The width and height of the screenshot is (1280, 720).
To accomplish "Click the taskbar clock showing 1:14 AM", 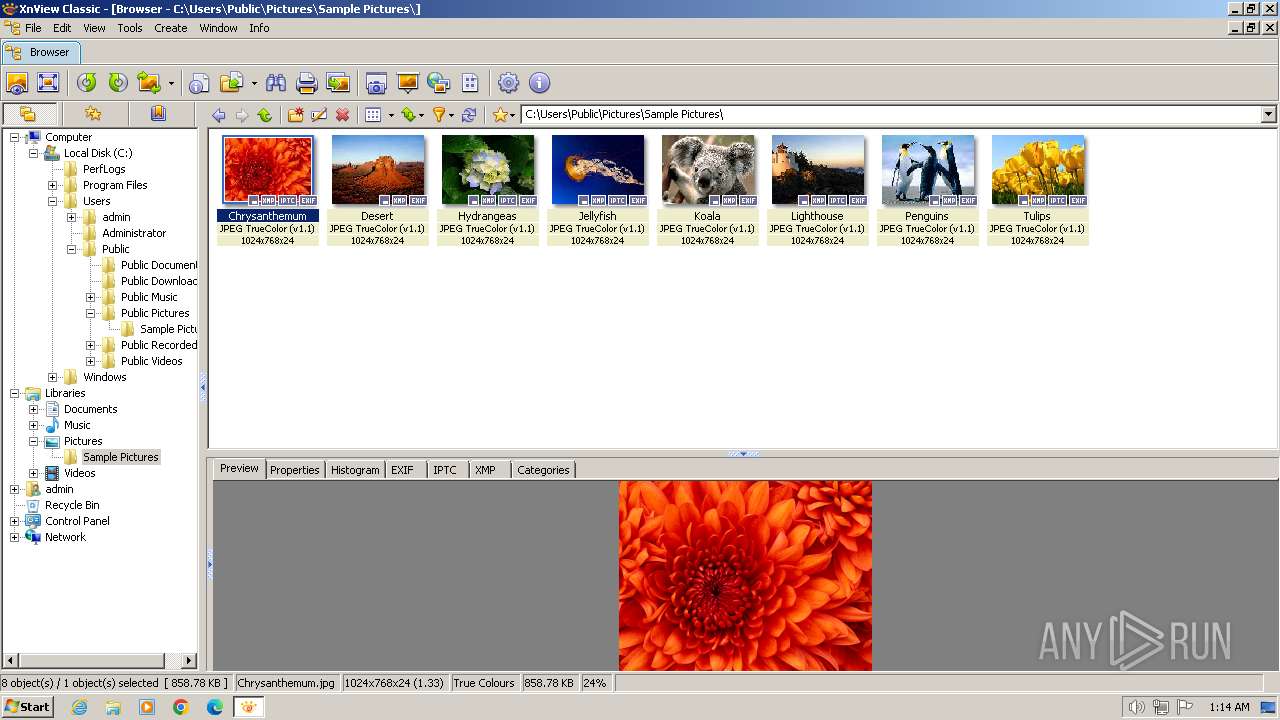I will click(1229, 707).
